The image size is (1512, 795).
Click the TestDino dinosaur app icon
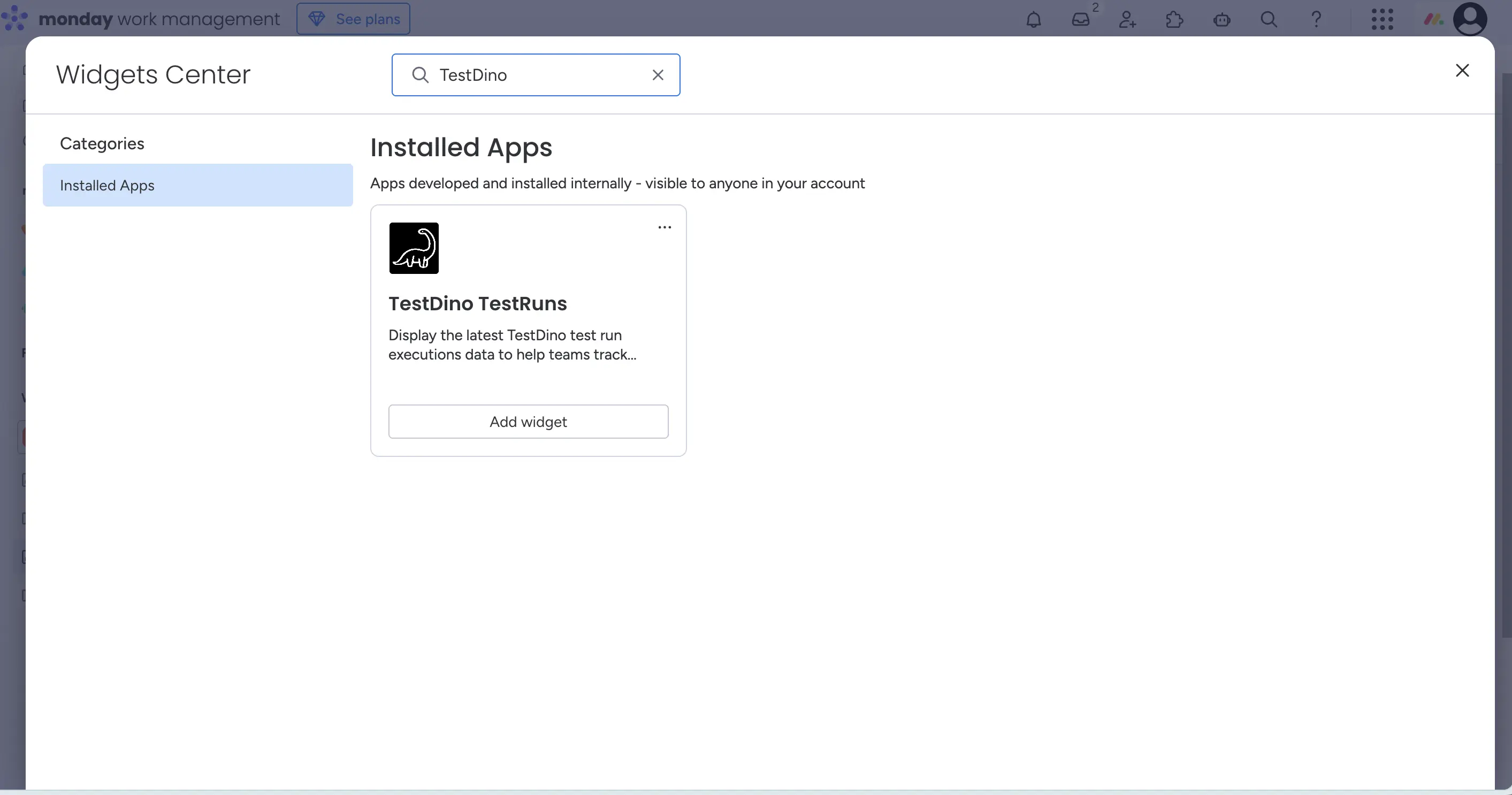click(x=414, y=248)
